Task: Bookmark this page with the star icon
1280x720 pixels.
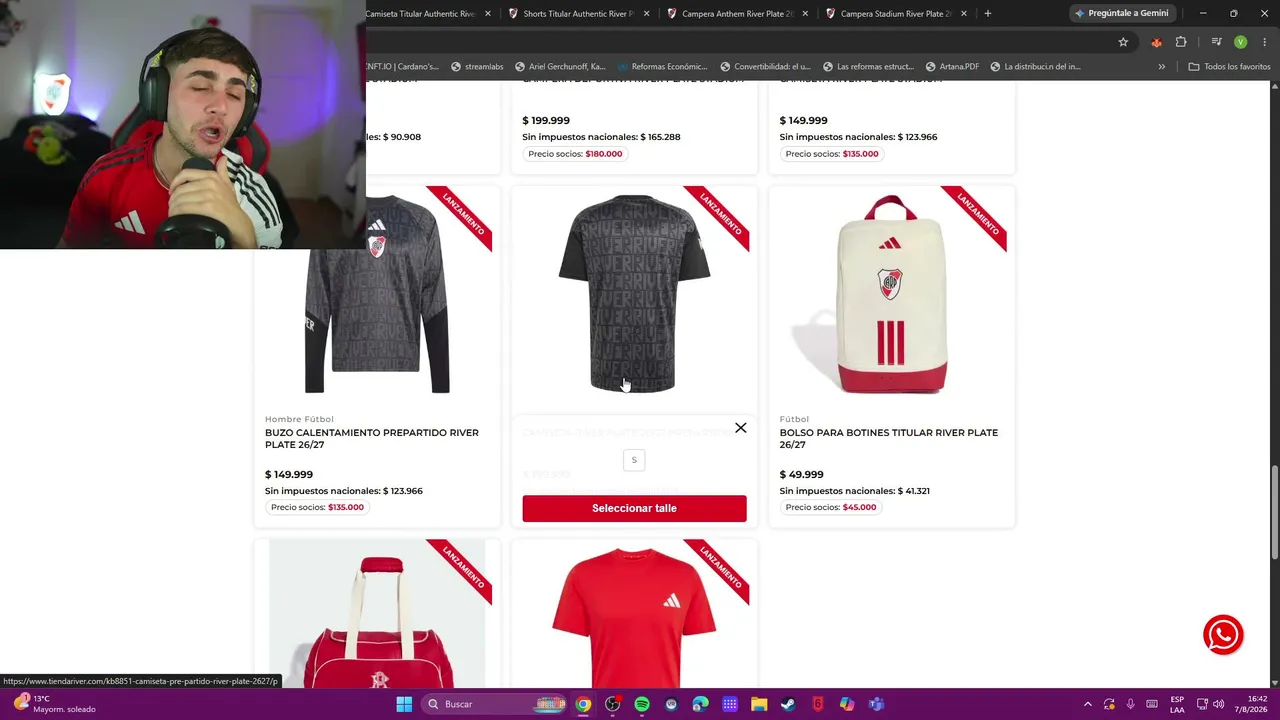Action: coord(1123,42)
